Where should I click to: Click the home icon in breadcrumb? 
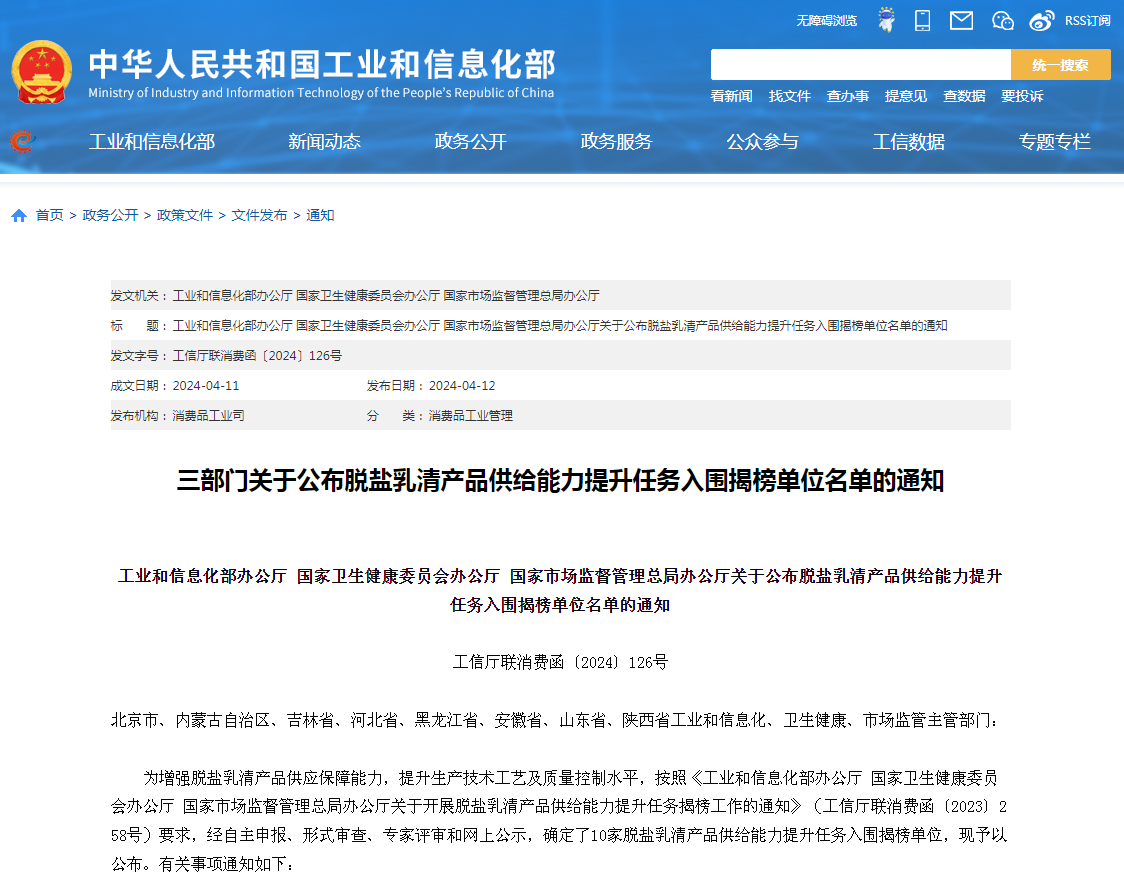[19, 215]
